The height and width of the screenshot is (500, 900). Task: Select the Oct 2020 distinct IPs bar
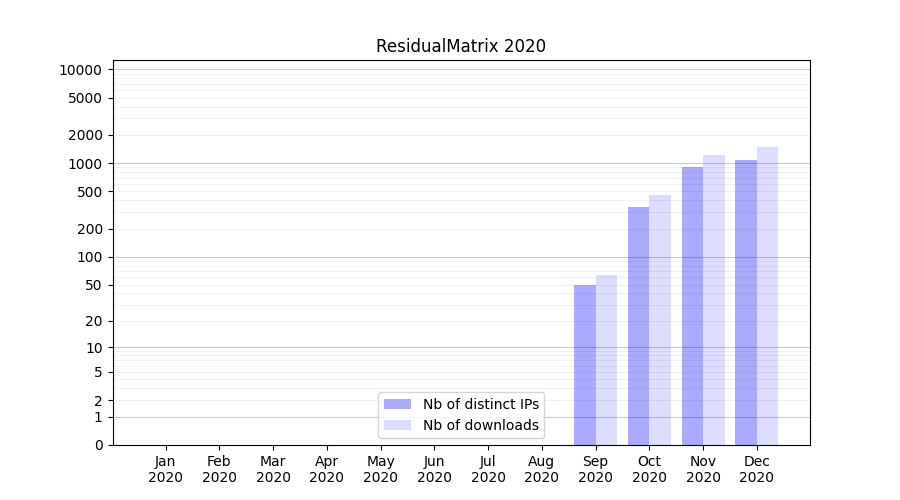pos(638,326)
